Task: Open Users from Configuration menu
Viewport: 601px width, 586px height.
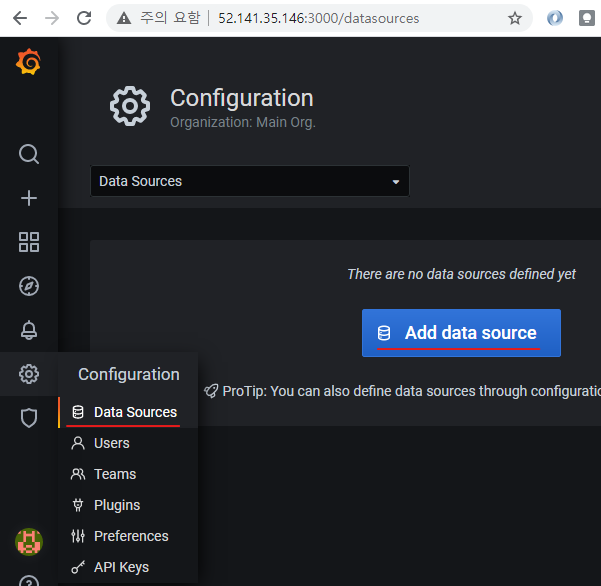Action: coord(111,443)
